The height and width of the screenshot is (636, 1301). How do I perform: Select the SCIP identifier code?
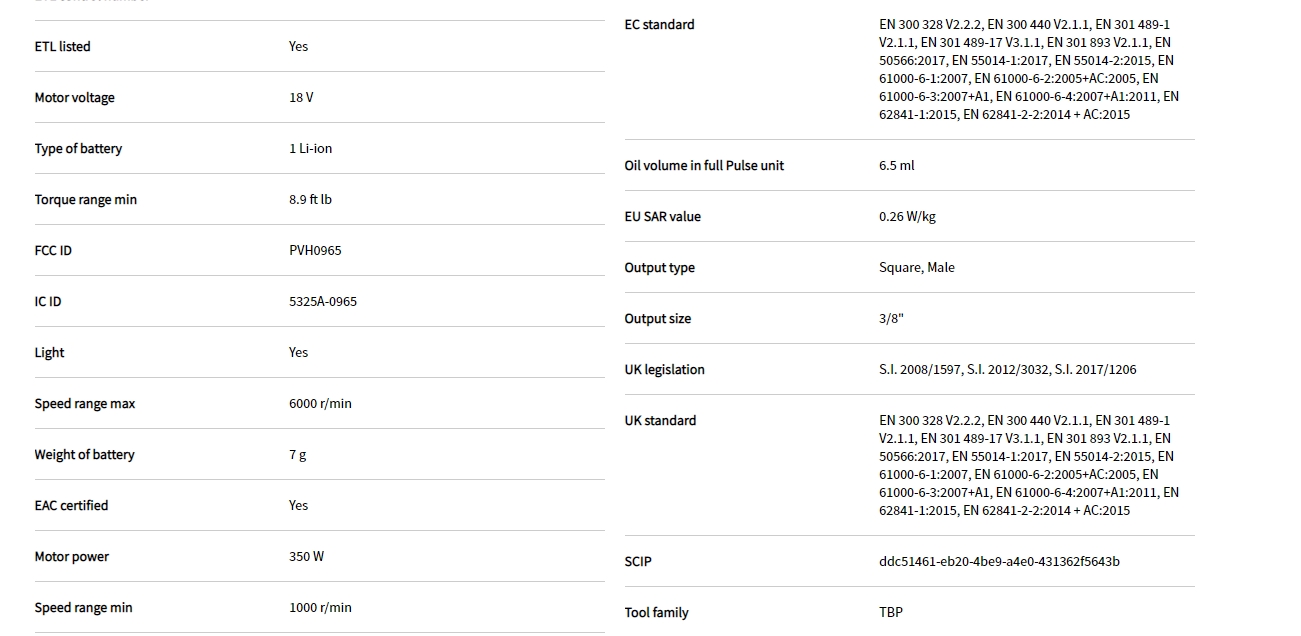click(x=999, y=562)
